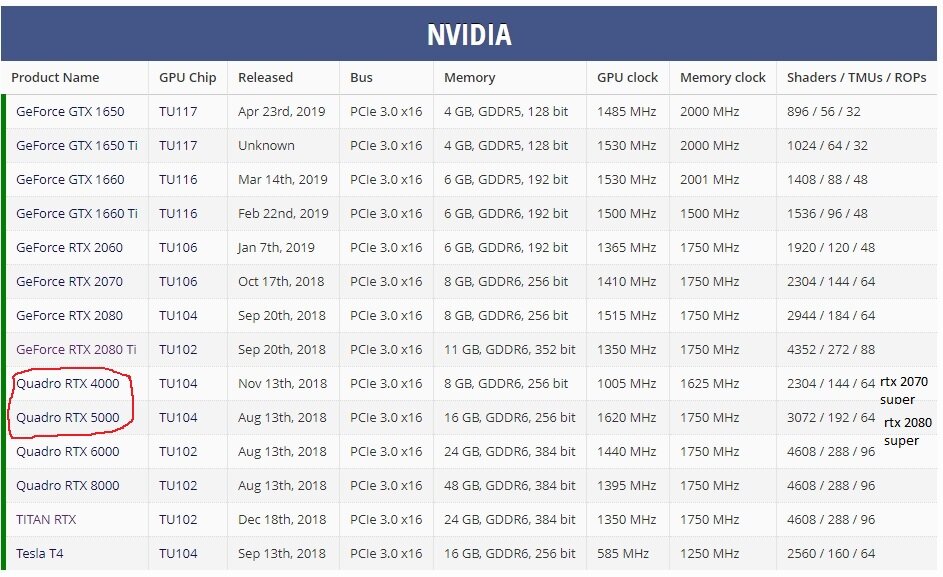This screenshot has width=943, height=577.
Task: Open the GeForce RTX 2080 Ti link
Action: [76, 350]
